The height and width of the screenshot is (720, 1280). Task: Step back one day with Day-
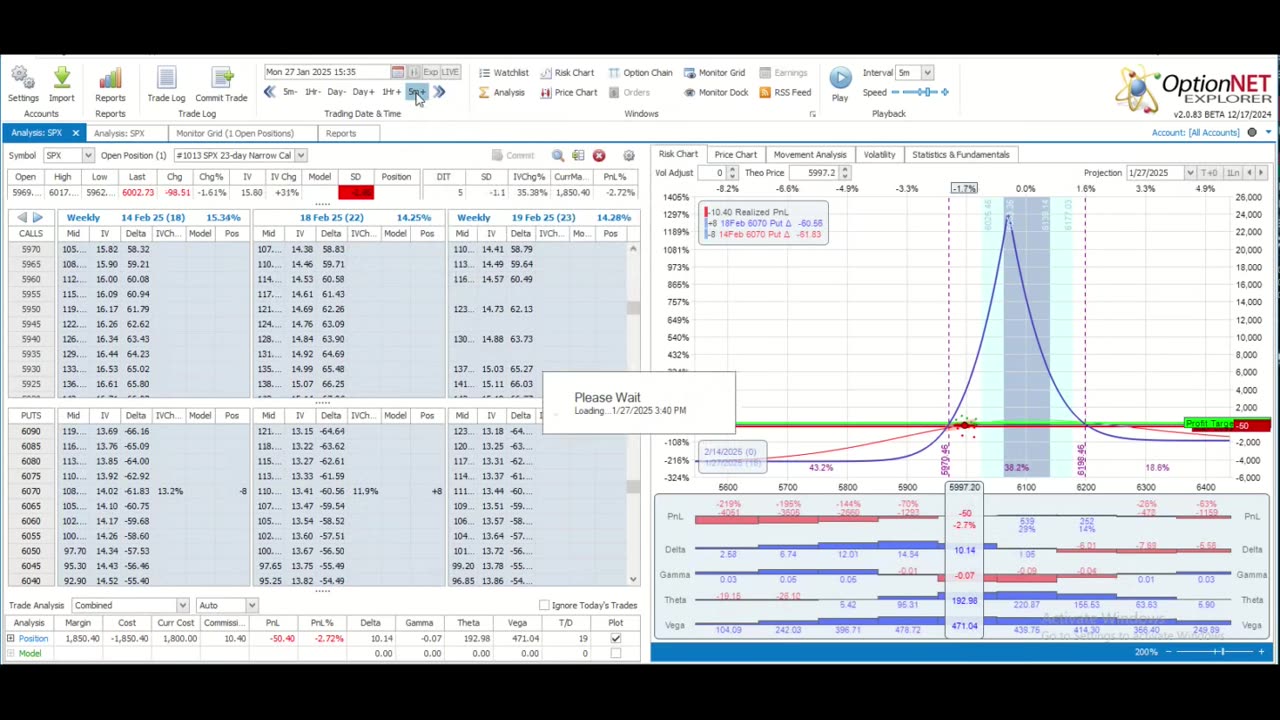(337, 92)
